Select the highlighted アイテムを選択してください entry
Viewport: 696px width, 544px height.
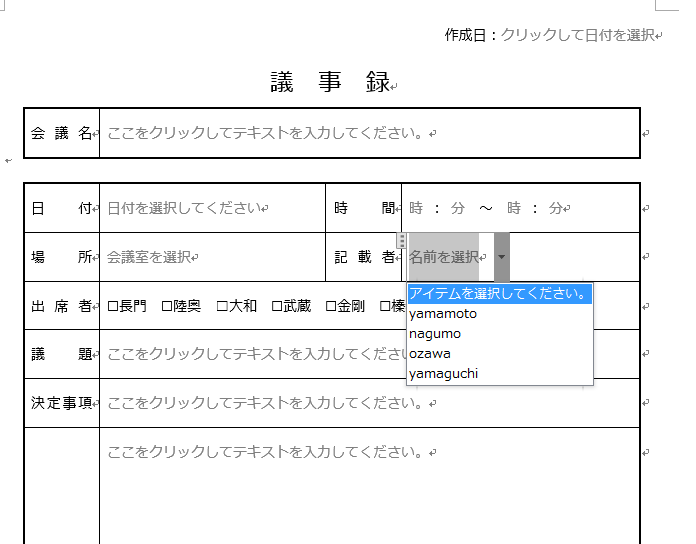click(499, 294)
